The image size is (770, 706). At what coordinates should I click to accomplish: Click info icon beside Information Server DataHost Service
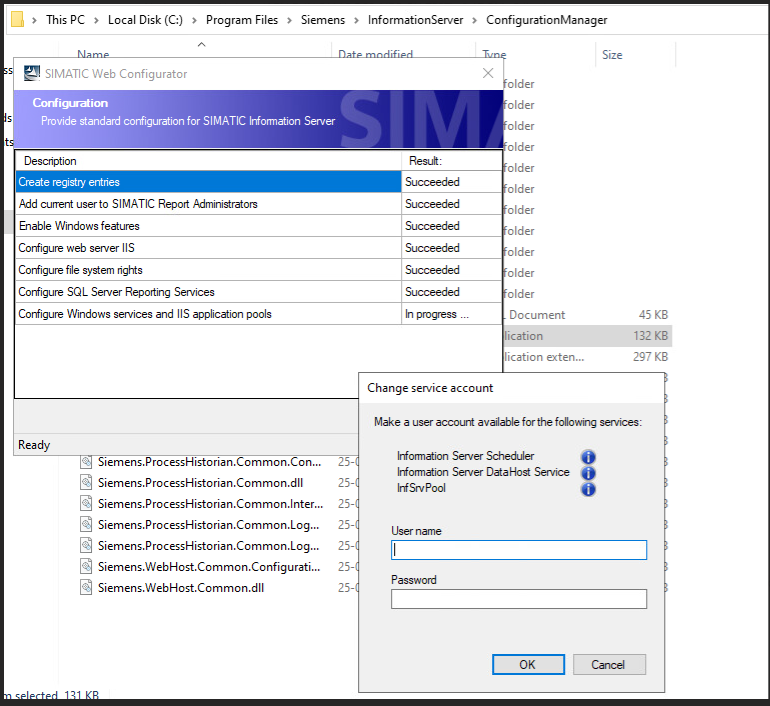pos(588,473)
